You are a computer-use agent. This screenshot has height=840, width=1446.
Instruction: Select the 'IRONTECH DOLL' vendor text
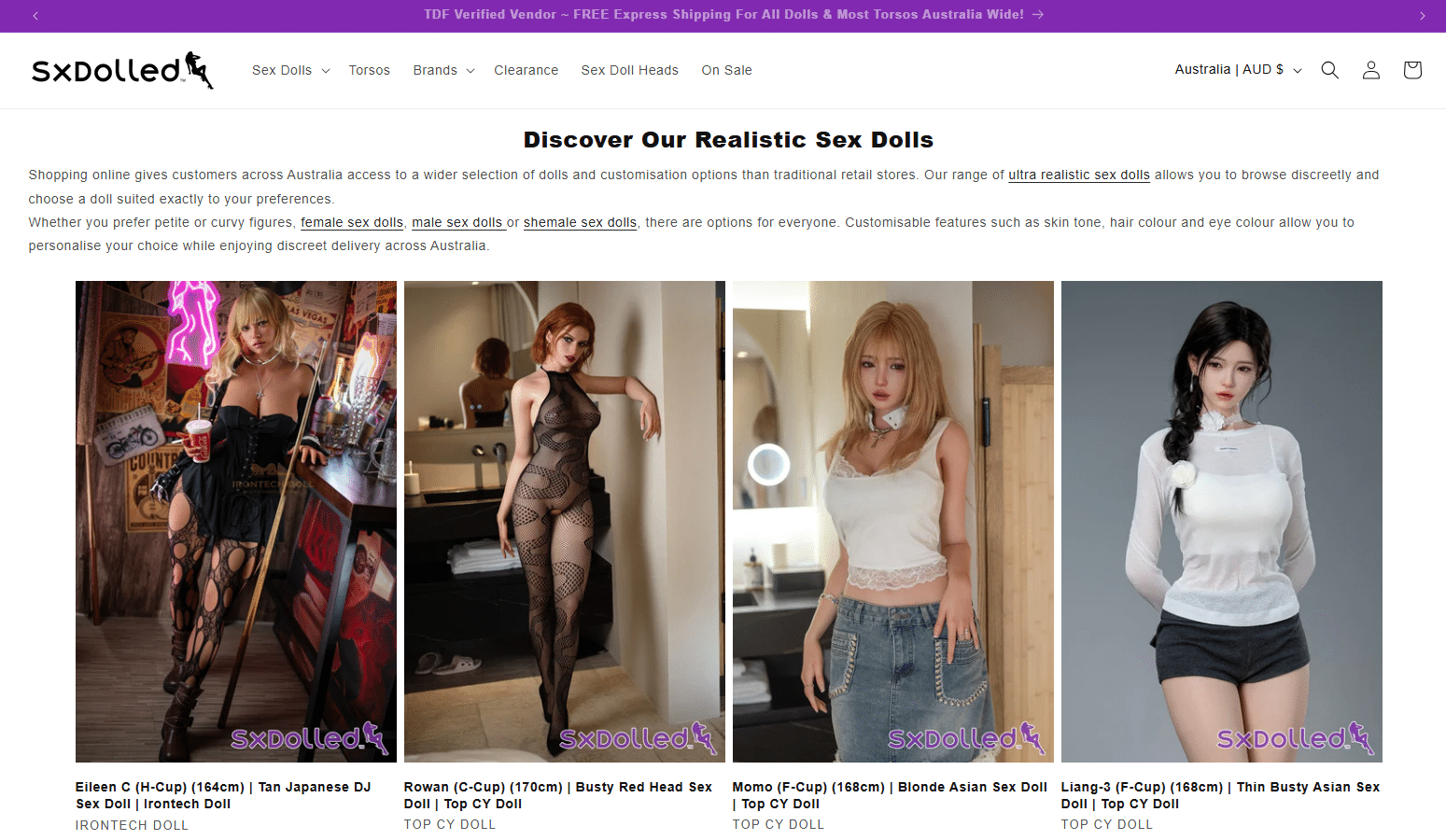click(x=132, y=825)
